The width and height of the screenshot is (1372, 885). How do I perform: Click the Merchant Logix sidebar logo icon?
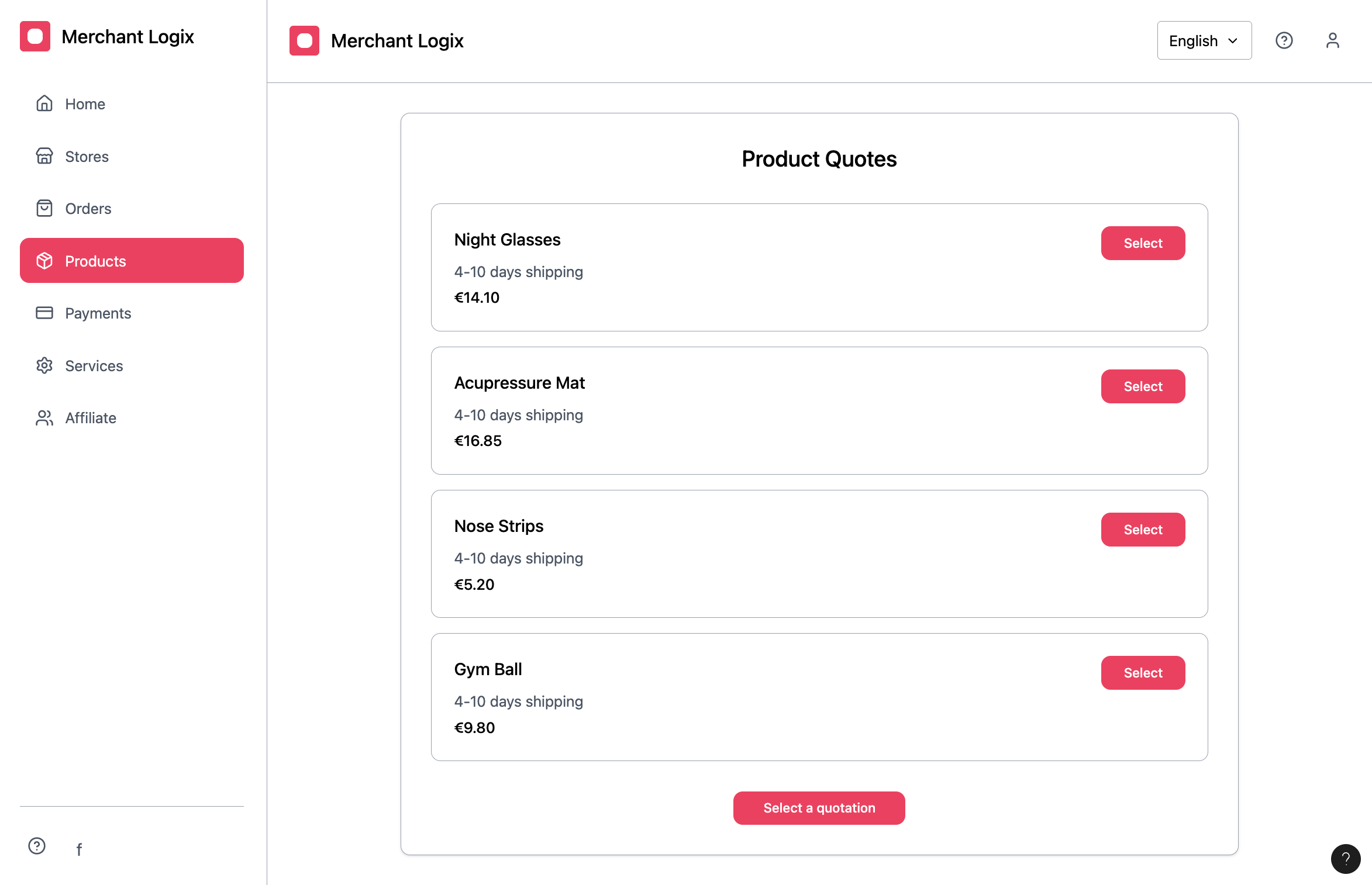pyautogui.click(x=35, y=36)
